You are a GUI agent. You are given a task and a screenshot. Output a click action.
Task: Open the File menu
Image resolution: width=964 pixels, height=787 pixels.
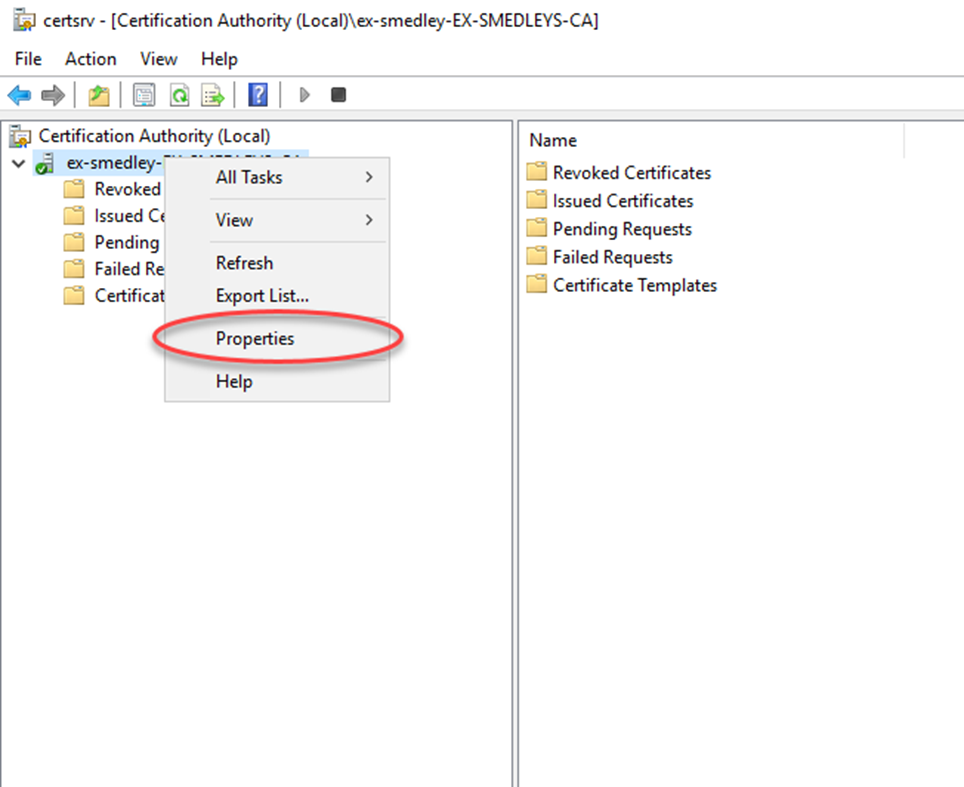(x=28, y=59)
